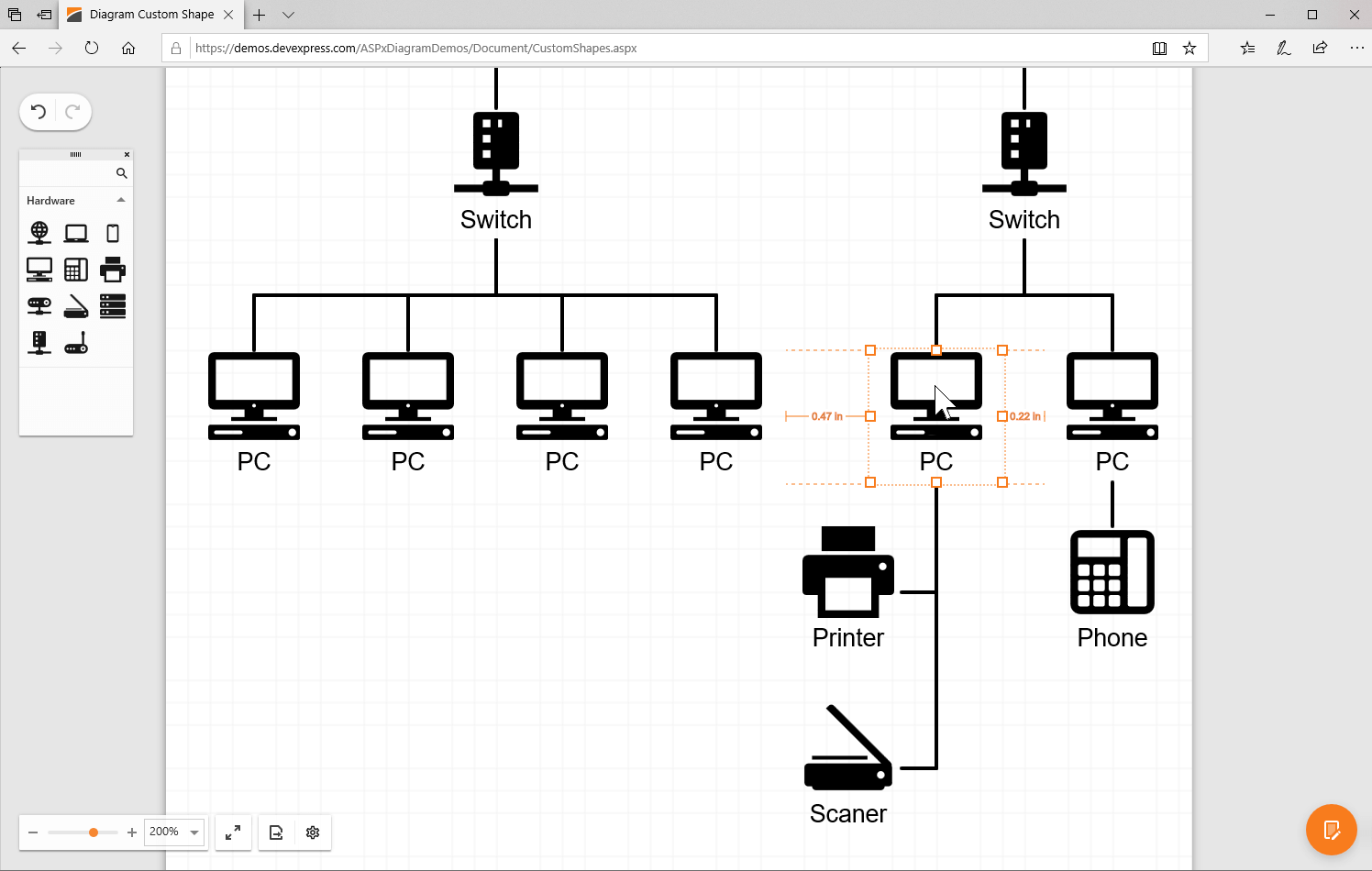Pick the Mobile phone shape in the shapes panel
This screenshot has width=1372, height=871.
[113, 232]
